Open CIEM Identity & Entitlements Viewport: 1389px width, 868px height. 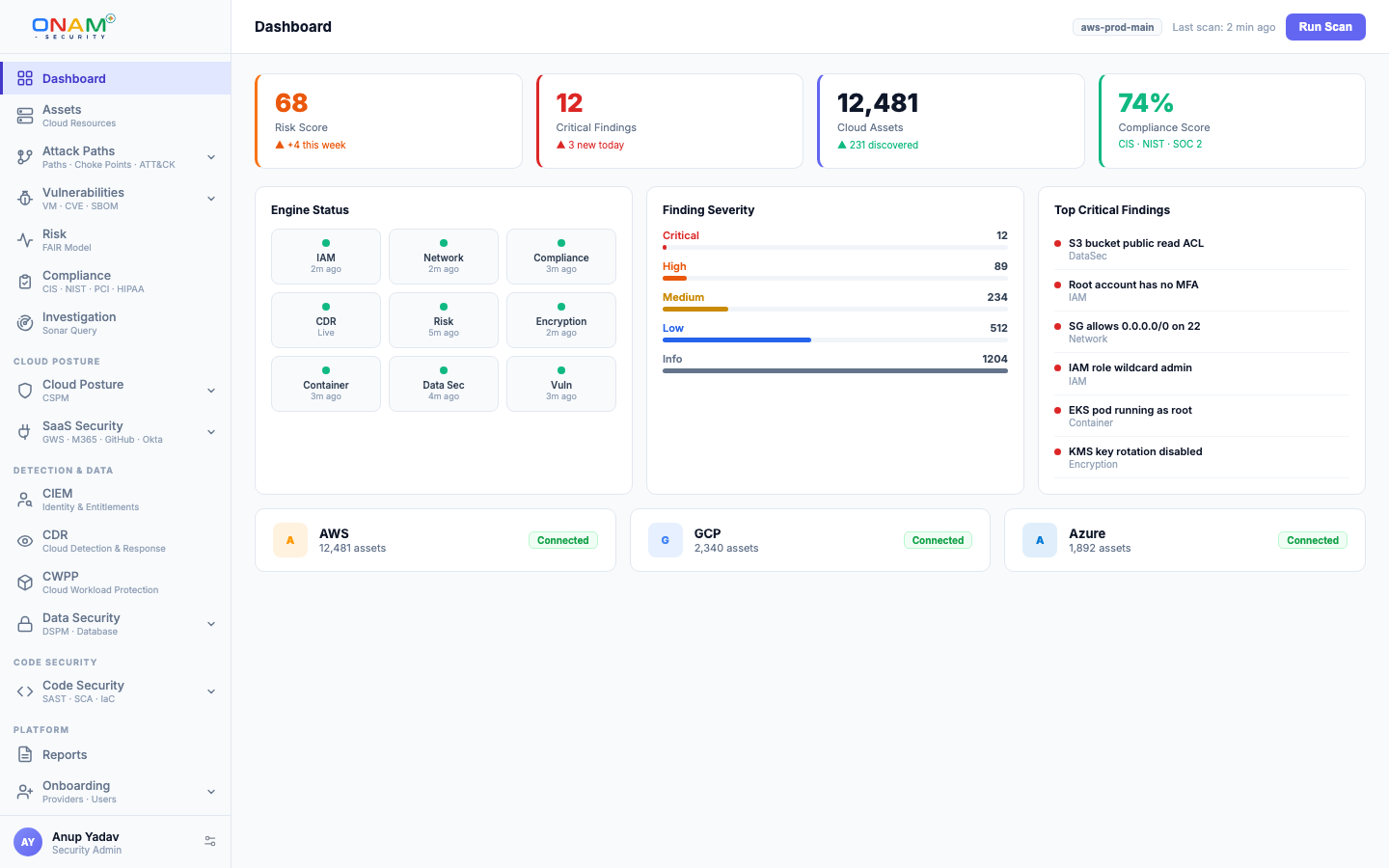pos(116,500)
